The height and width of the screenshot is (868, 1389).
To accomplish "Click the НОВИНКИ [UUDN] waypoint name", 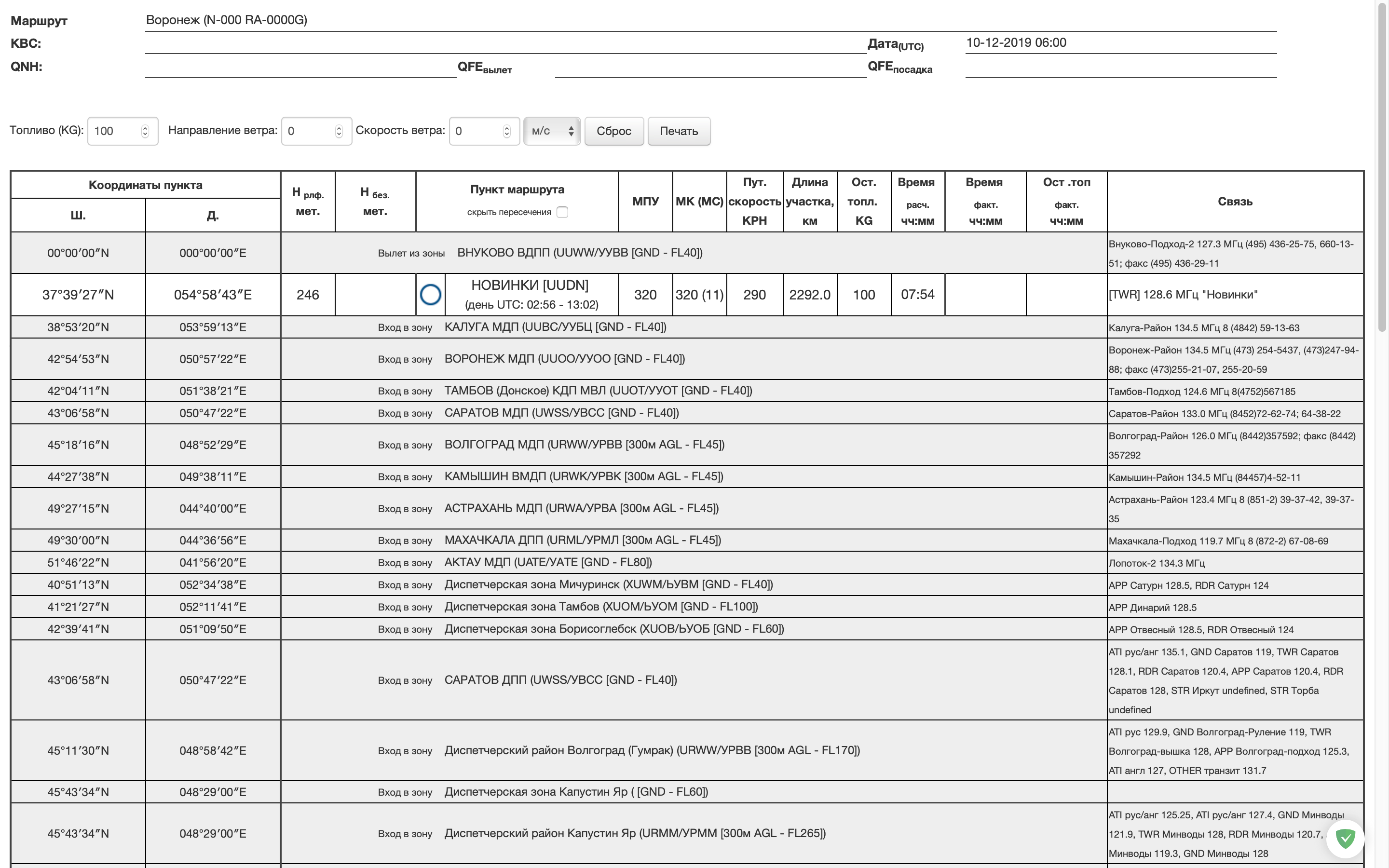I will tap(529, 285).
